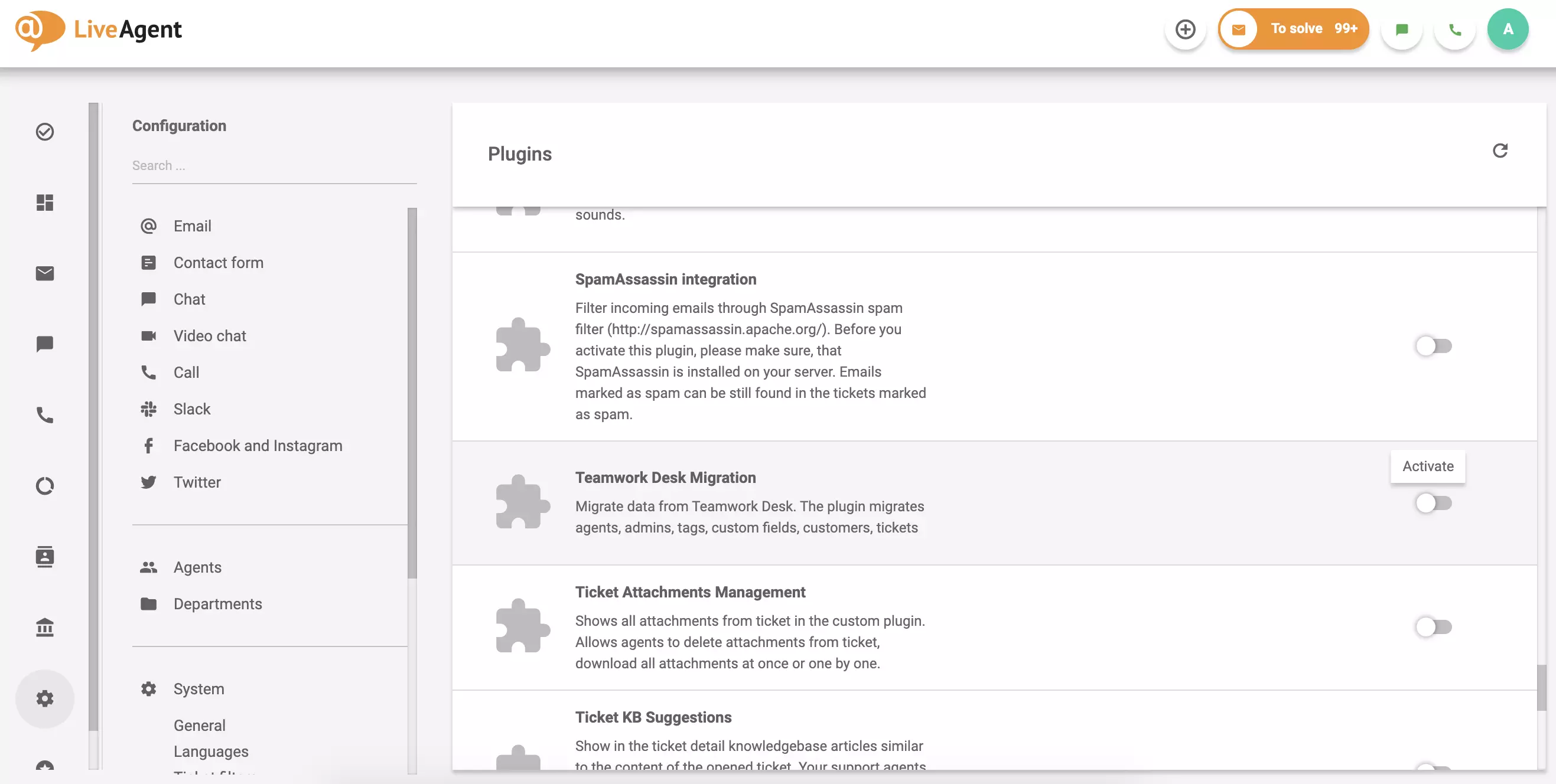The height and width of the screenshot is (784, 1556).
Task: Open Chats using the speech bubble sidebar icon
Action: [44, 344]
